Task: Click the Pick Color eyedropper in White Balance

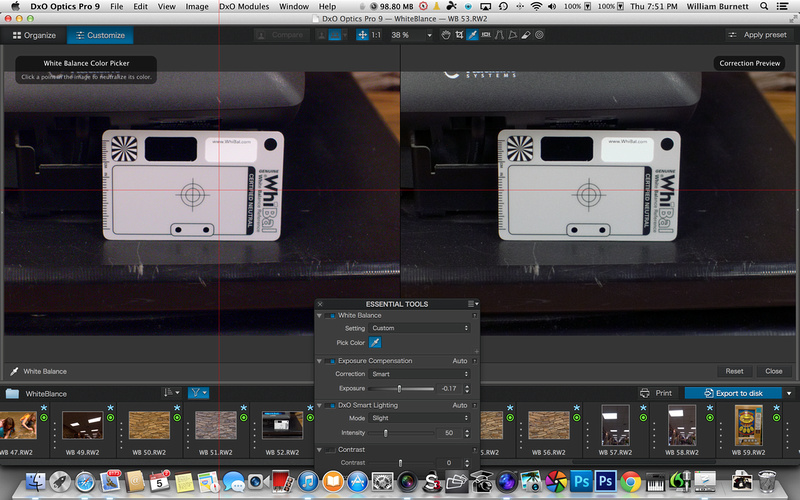Action: (x=375, y=342)
